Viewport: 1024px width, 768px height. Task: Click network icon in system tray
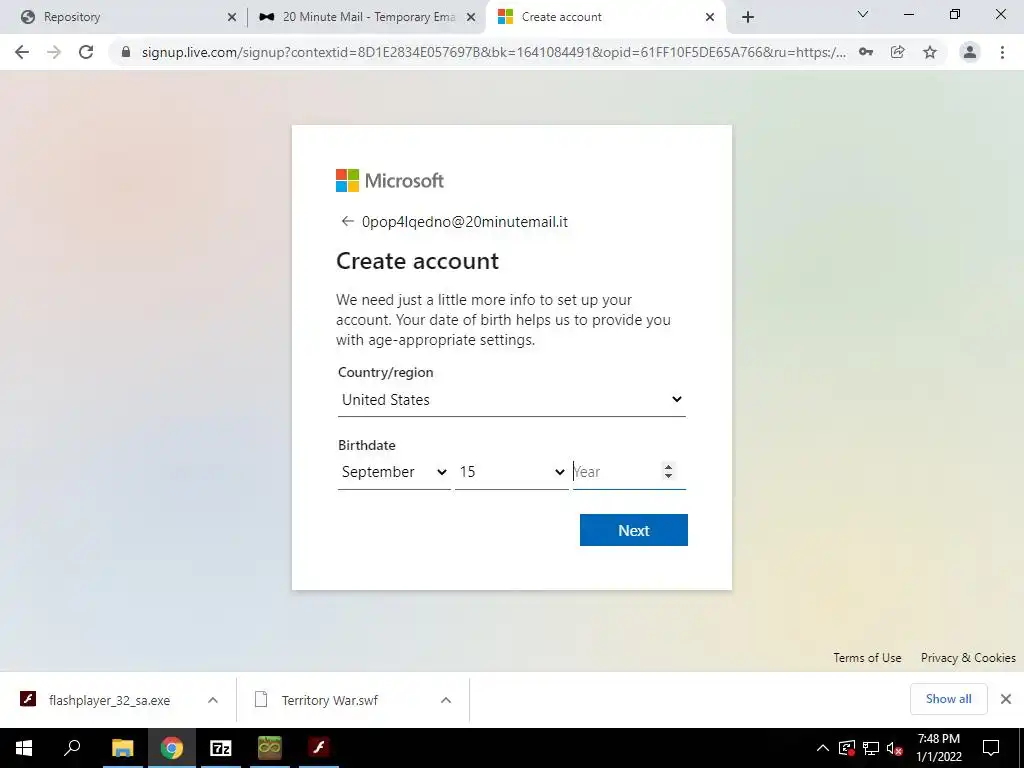click(871, 748)
